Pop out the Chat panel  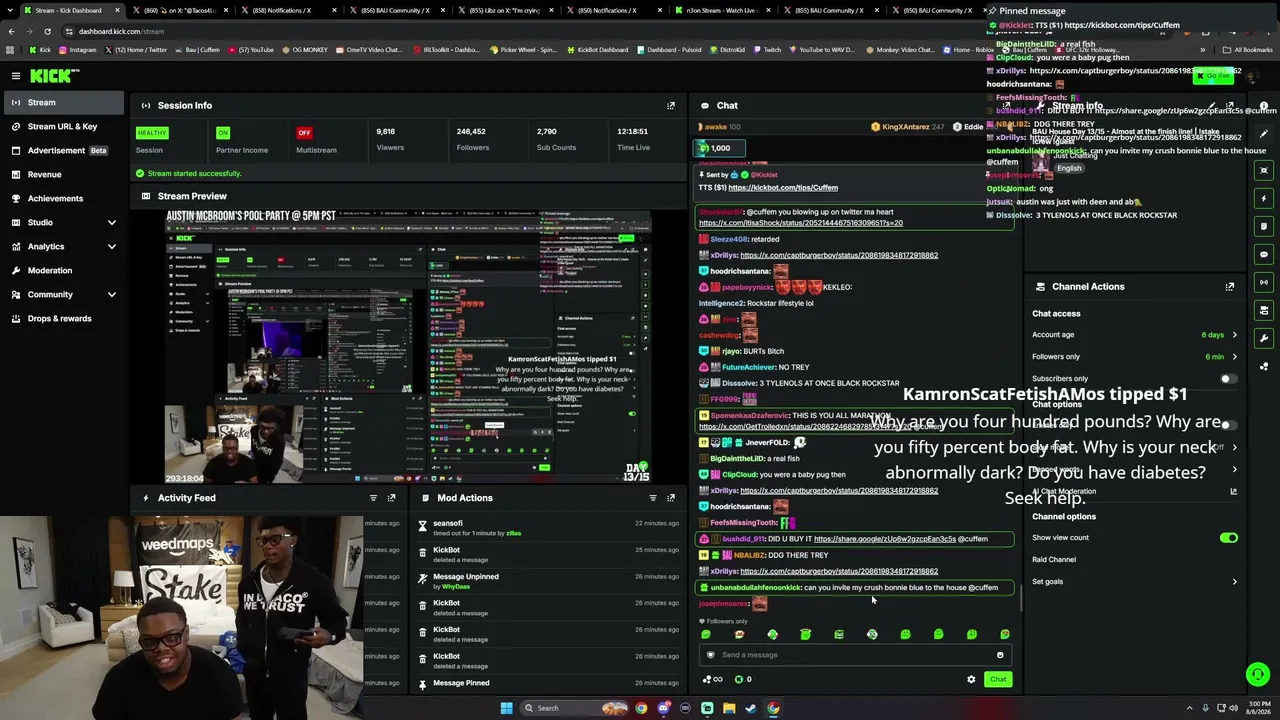(1006, 105)
